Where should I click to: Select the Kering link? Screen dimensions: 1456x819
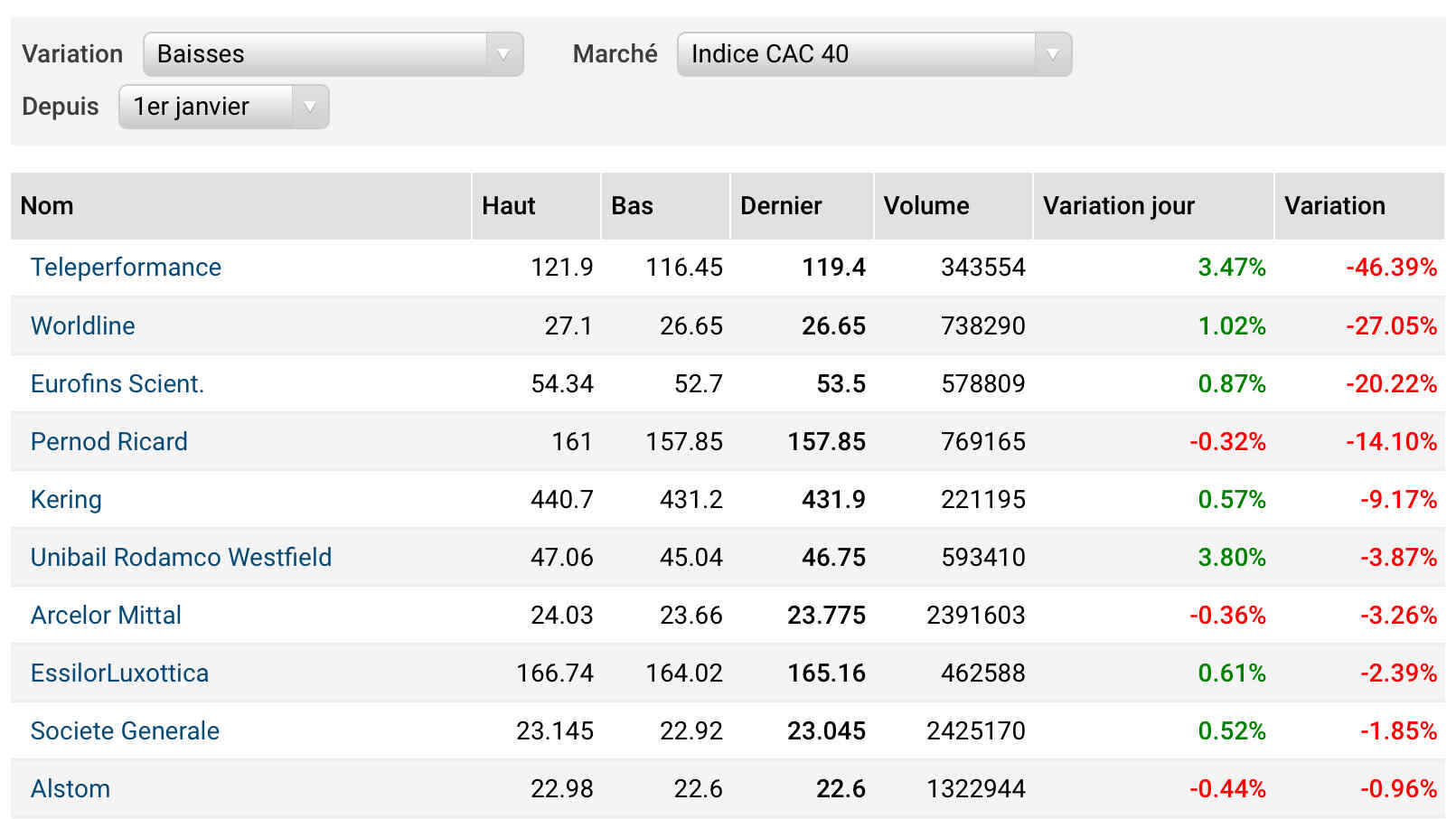coord(66,499)
